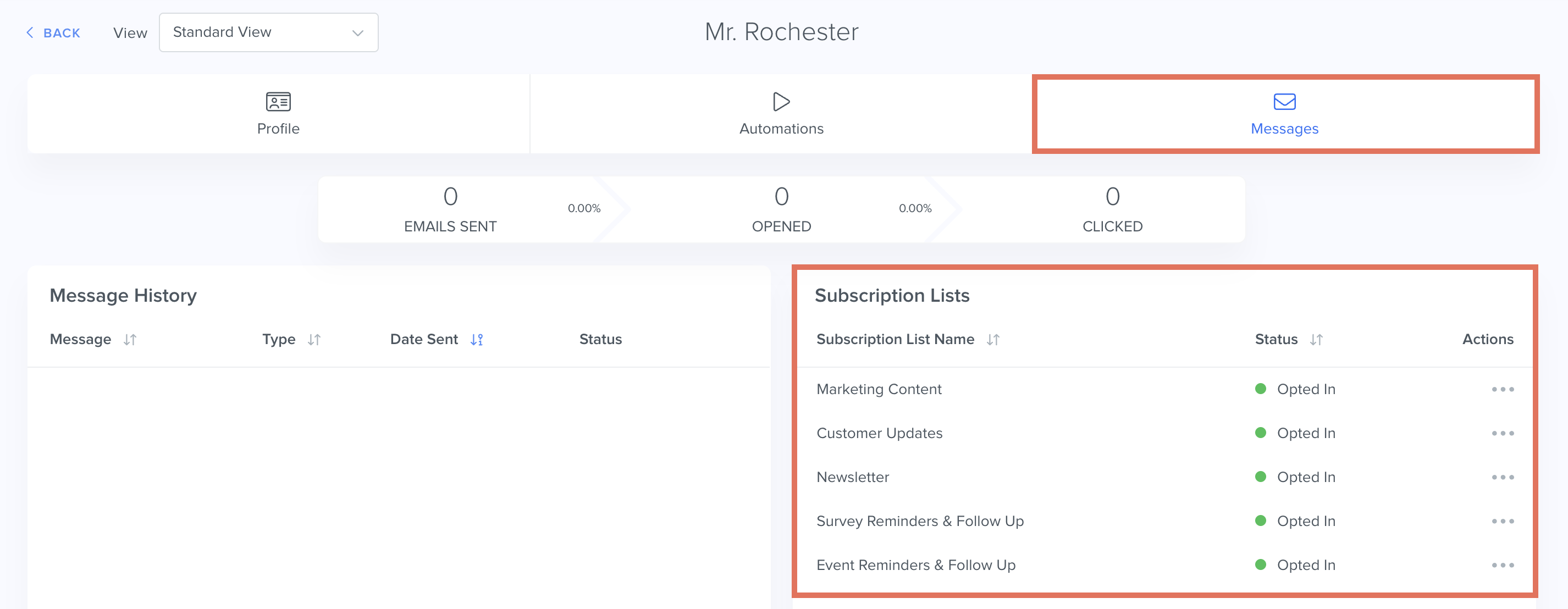Viewport: 1568px width, 609px height.
Task: Open actions menu for Customer Updates
Action: click(1502, 433)
